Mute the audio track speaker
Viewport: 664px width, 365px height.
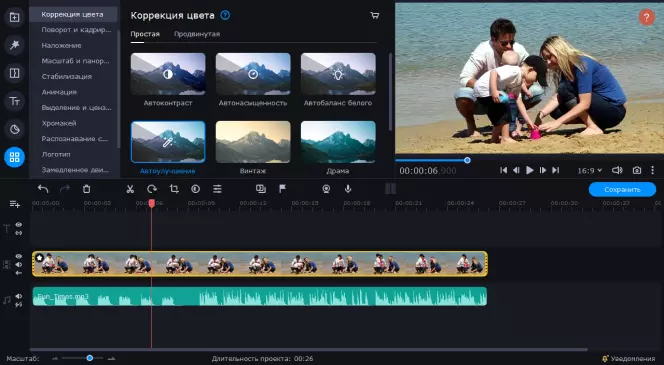[x=19, y=296]
